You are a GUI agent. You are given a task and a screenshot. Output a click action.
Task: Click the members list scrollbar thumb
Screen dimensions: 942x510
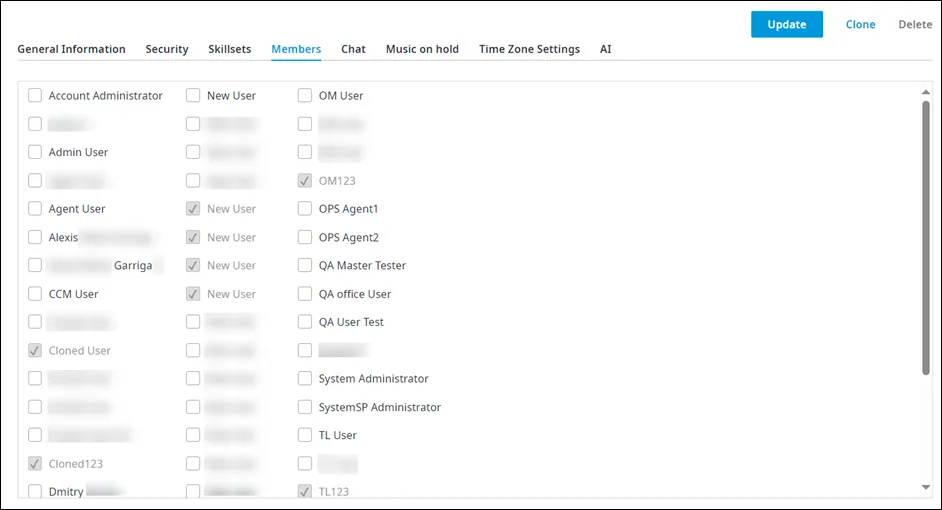pyautogui.click(x=926, y=238)
